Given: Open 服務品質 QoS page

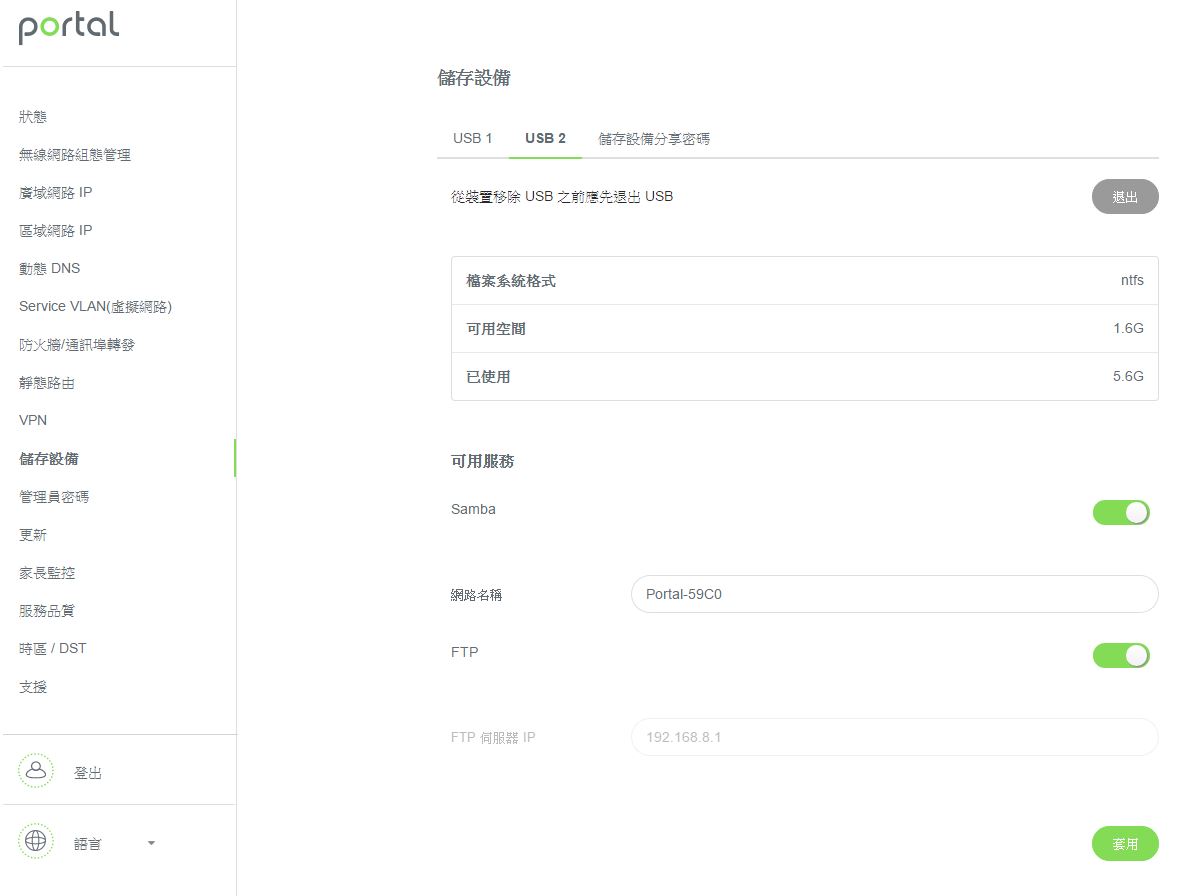Looking at the screenshot, I should coord(47,611).
